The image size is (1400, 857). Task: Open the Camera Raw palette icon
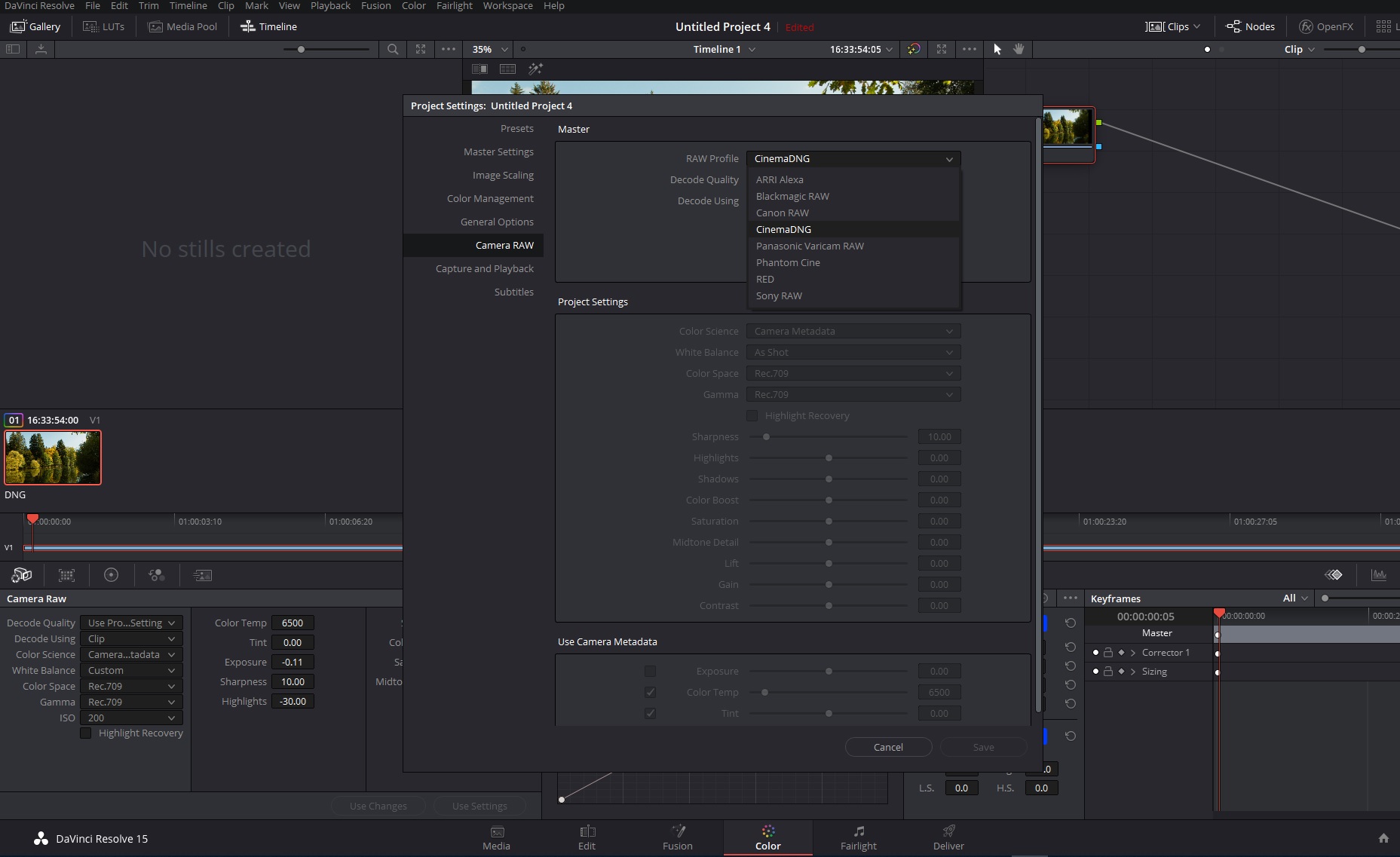pyautogui.click(x=22, y=575)
